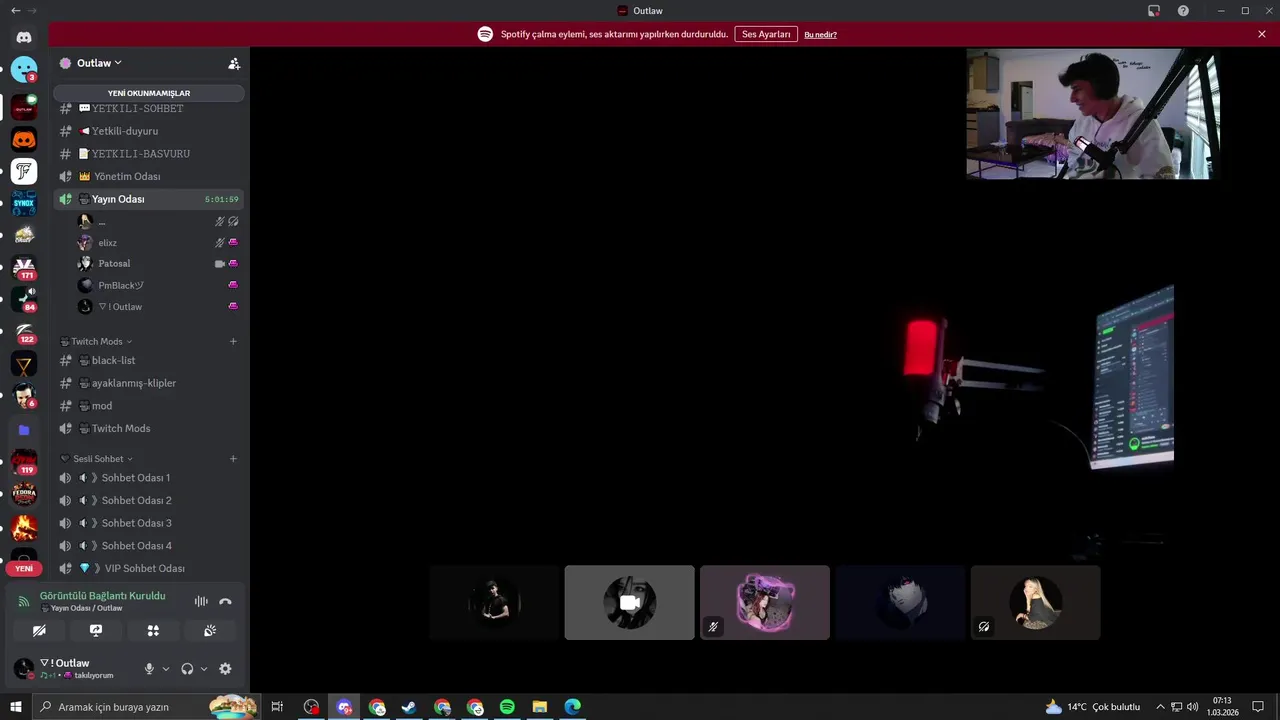This screenshot has width=1280, height=720.
Task: Open the black-list channel
Action: [x=149, y=360]
